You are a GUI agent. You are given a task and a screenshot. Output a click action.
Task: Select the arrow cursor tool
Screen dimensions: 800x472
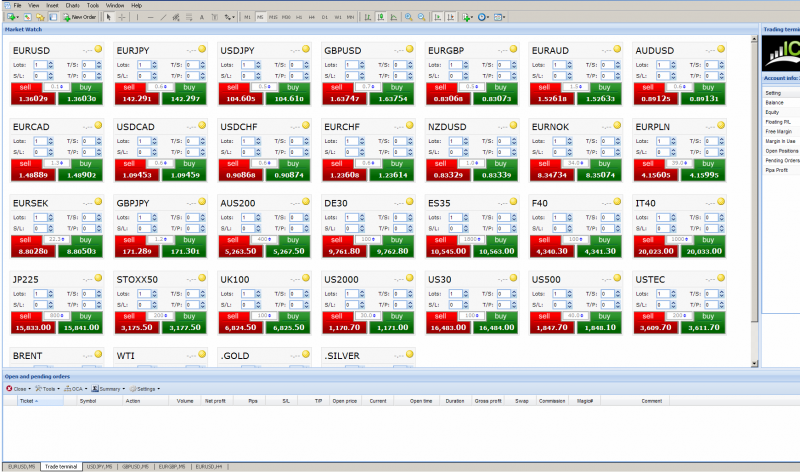109,17
